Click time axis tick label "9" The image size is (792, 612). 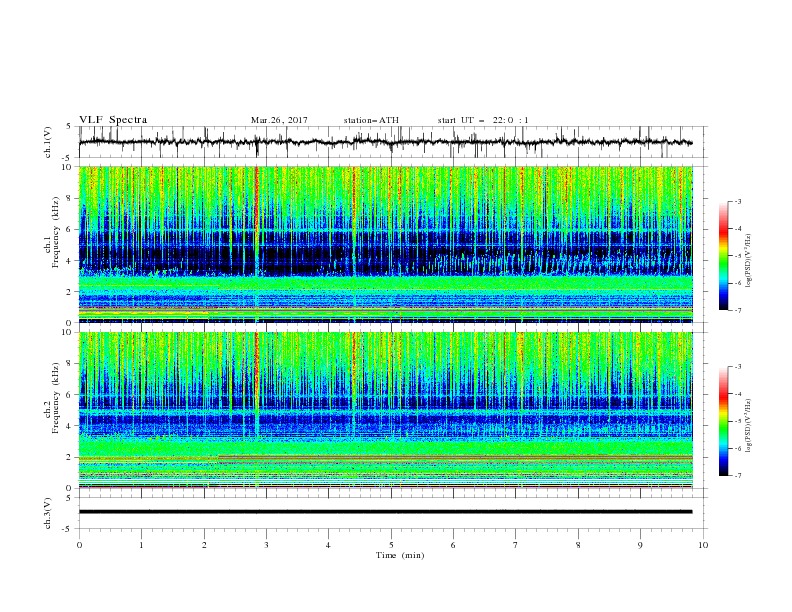pyautogui.click(x=640, y=545)
